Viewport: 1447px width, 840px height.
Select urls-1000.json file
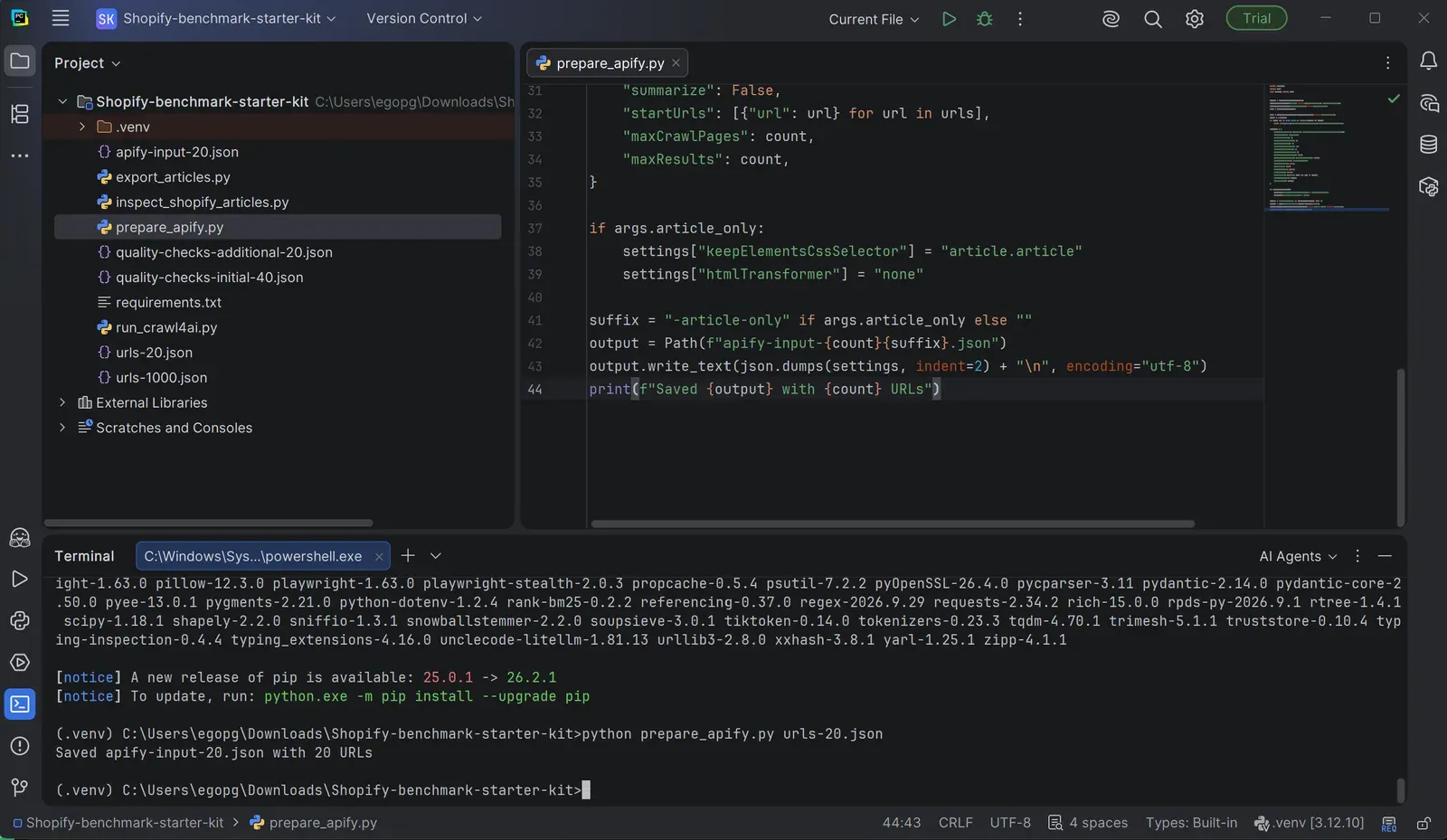161,377
